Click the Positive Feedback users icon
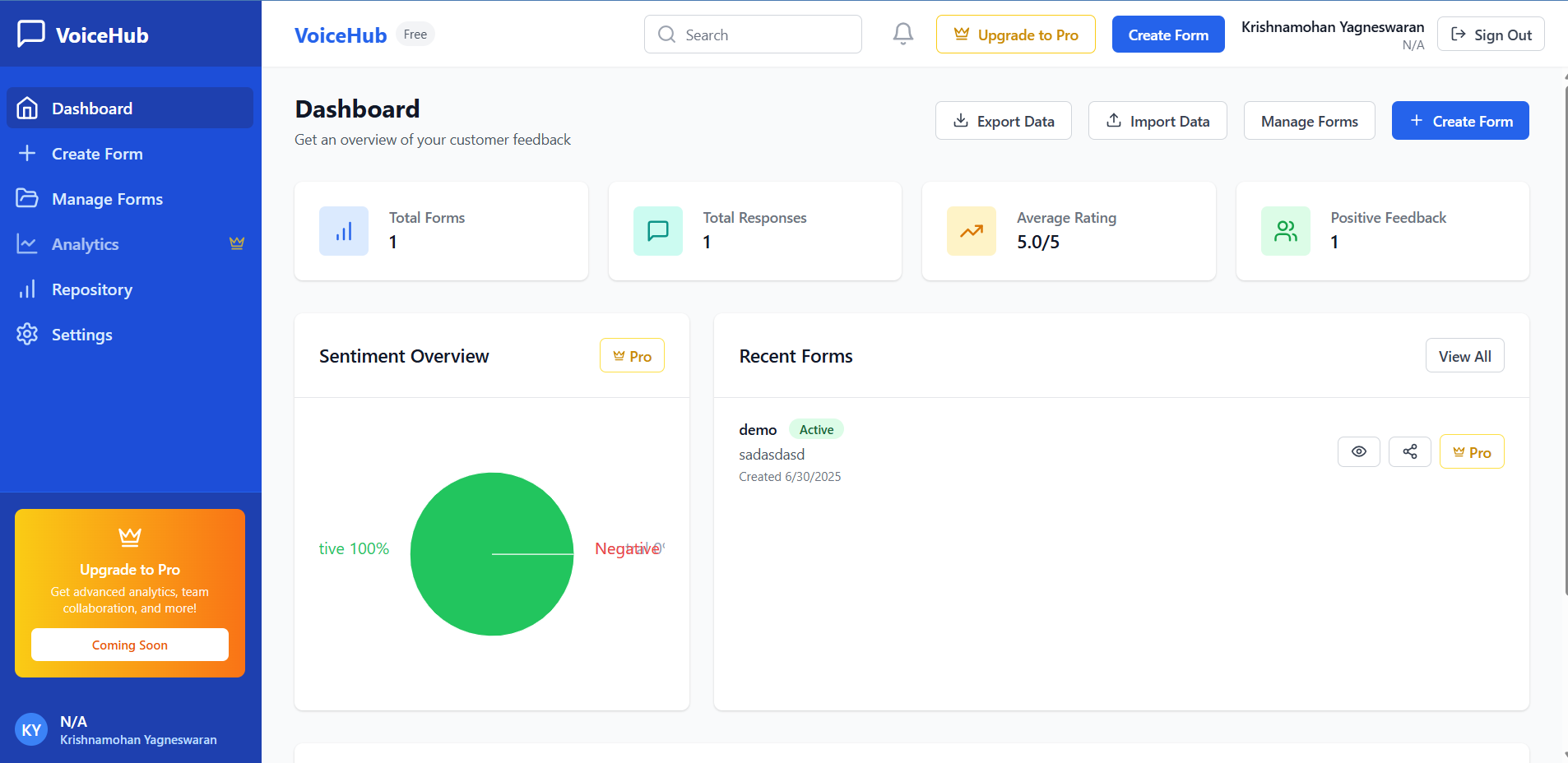The width and height of the screenshot is (1568, 763). (1286, 231)
